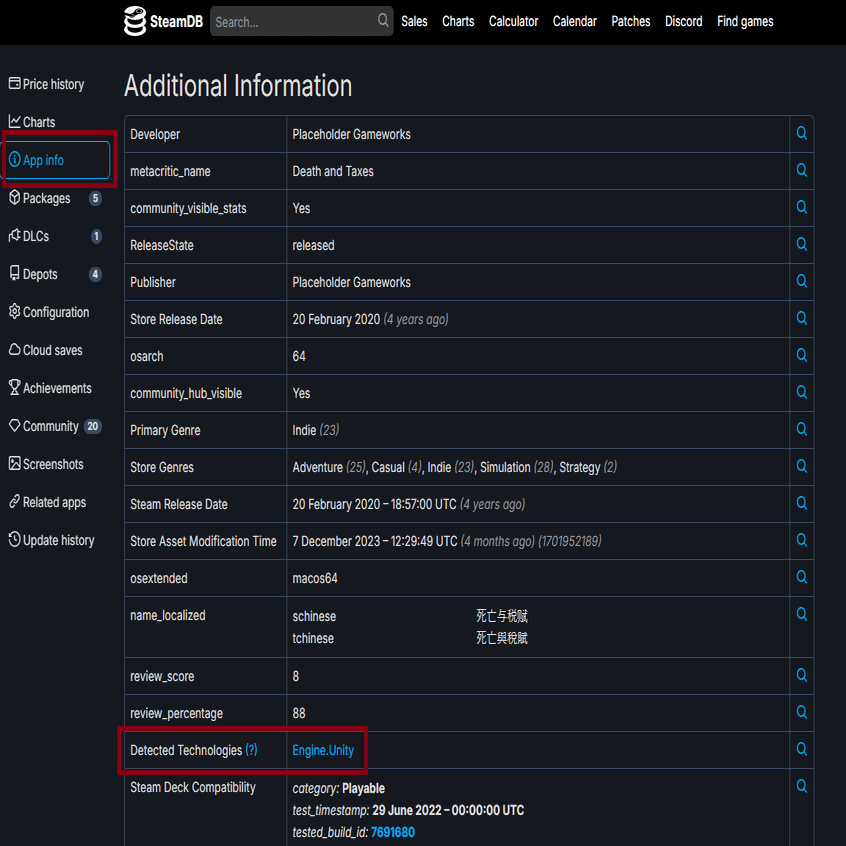This screenshot has width=846, height=846.
Task: Click the Strategy store genre text
Action: 579,467
